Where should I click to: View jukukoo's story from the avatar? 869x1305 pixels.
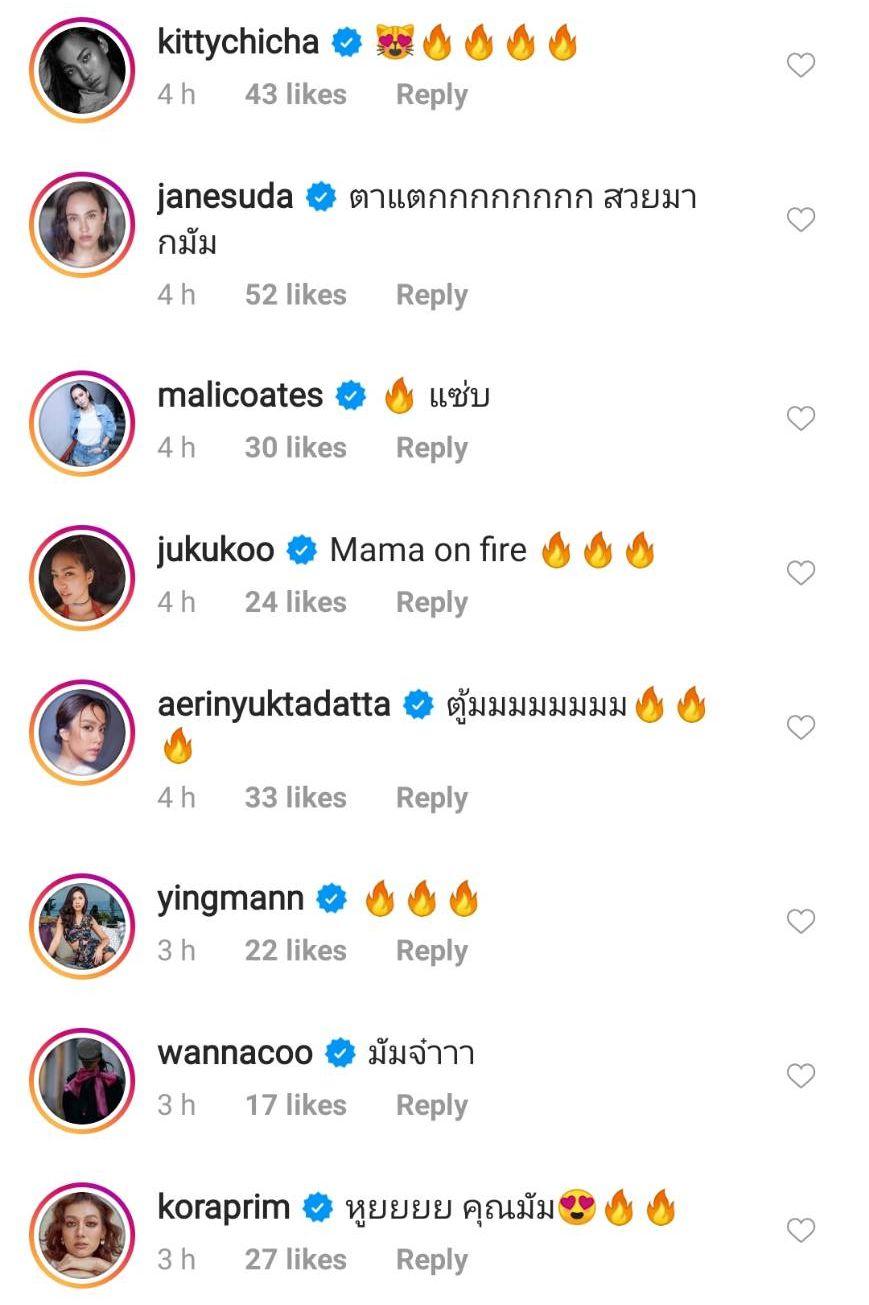click(x=82, y=575)
